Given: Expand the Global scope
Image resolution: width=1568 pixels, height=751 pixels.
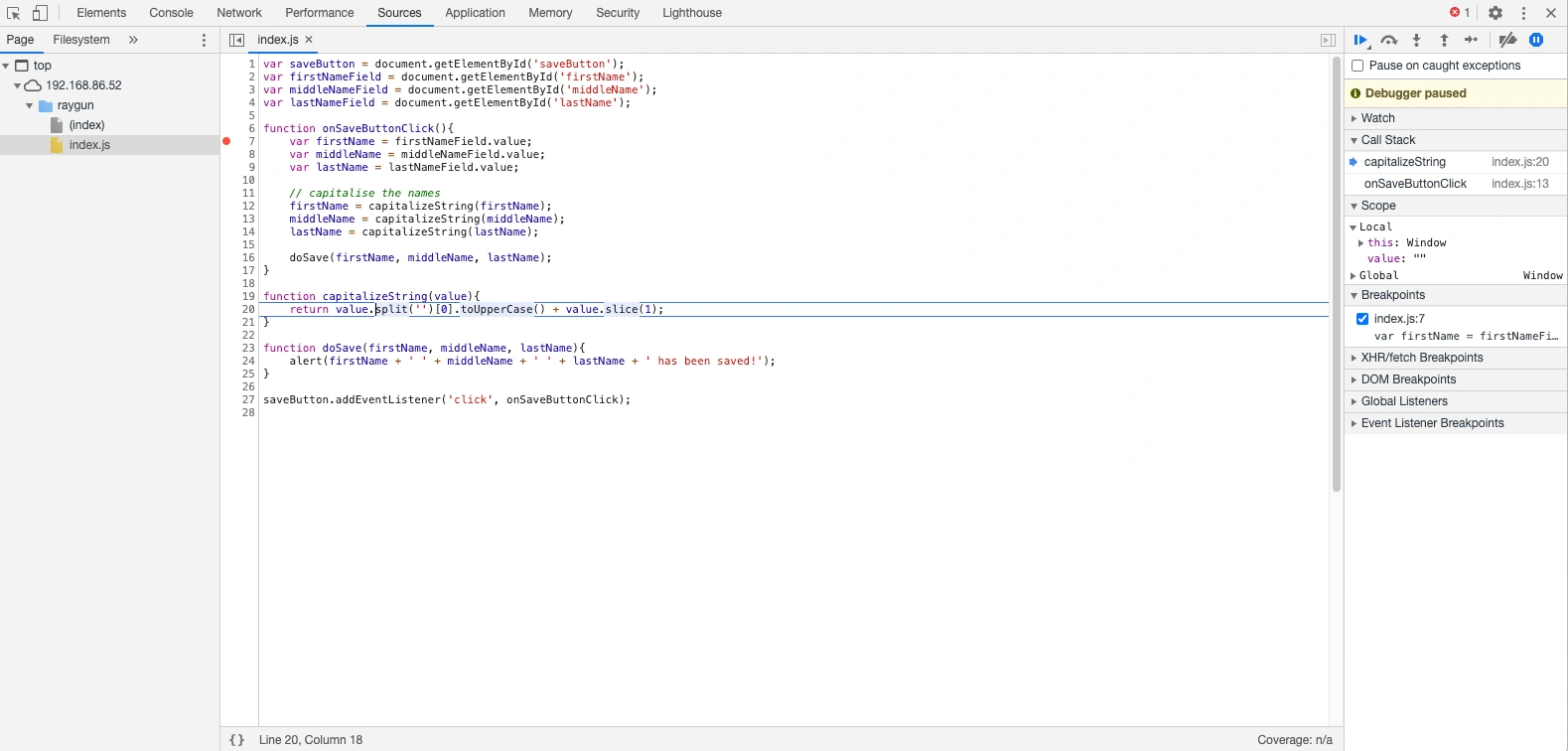Looking at the screenshot, I should pyautogui.click(x=1353, y=276).
